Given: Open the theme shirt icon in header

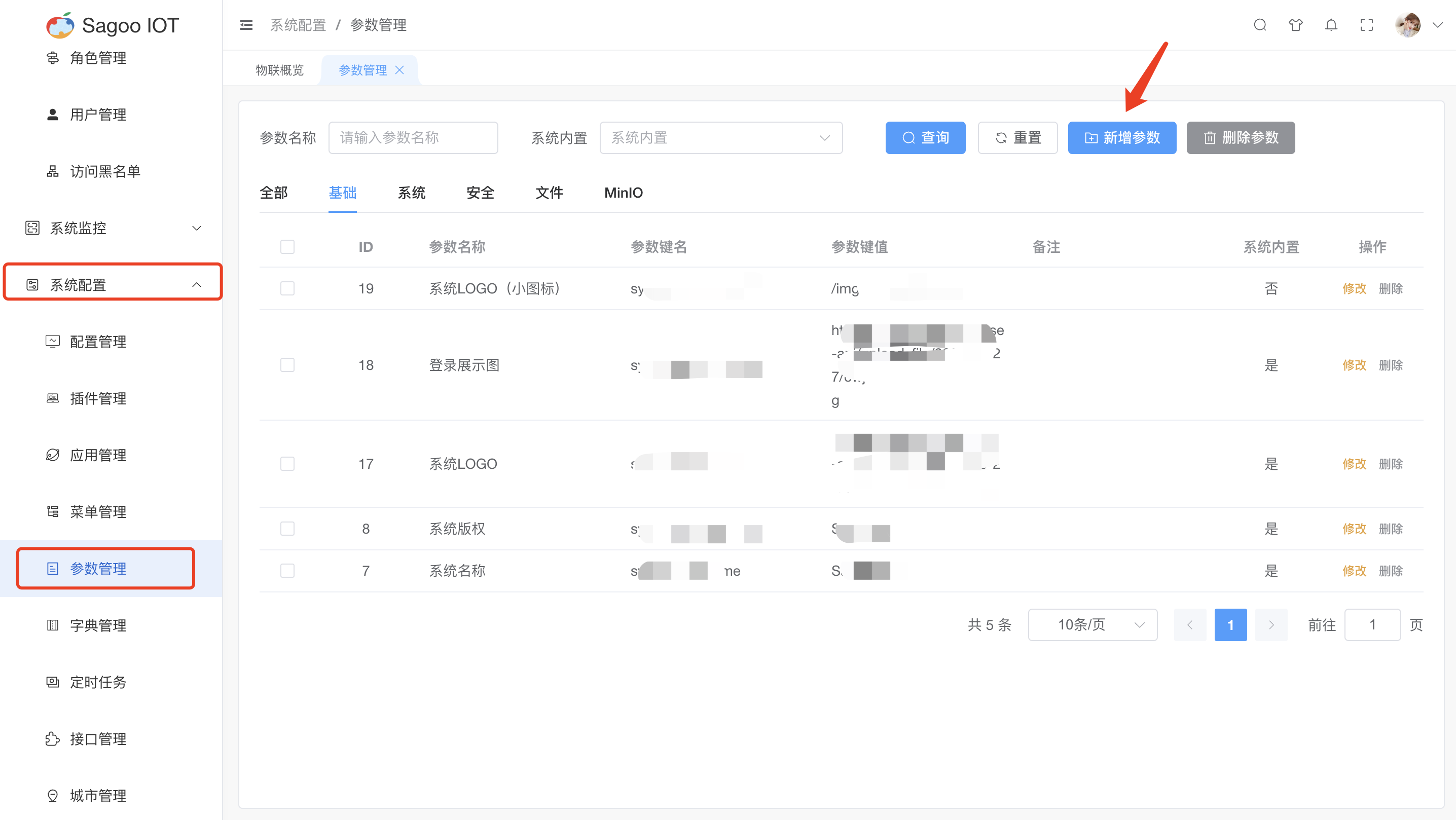Looking at the screenshot, I should 1295,25.
